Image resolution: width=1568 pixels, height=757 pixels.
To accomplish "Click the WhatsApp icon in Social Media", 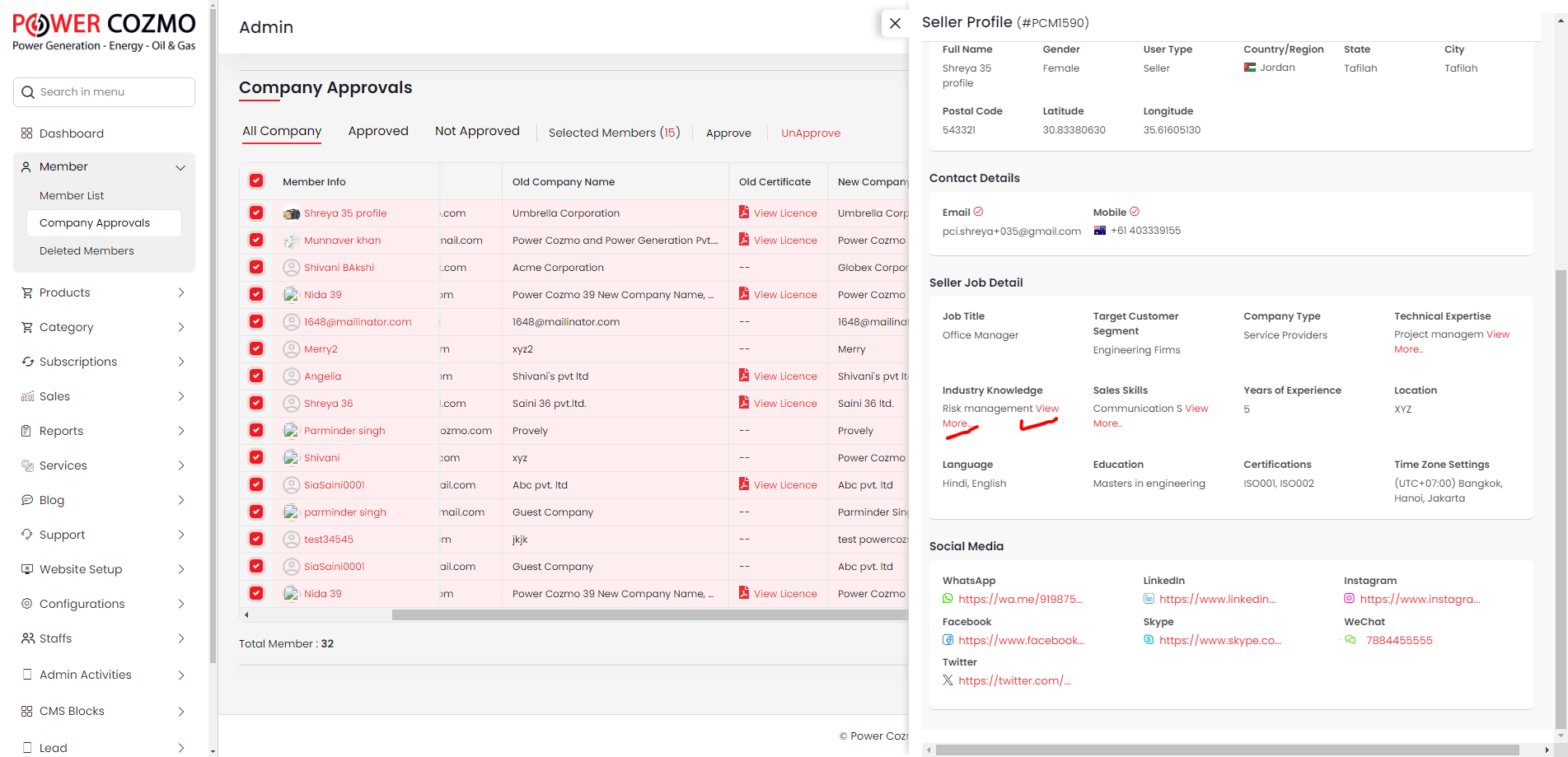I will click(948, 599).
